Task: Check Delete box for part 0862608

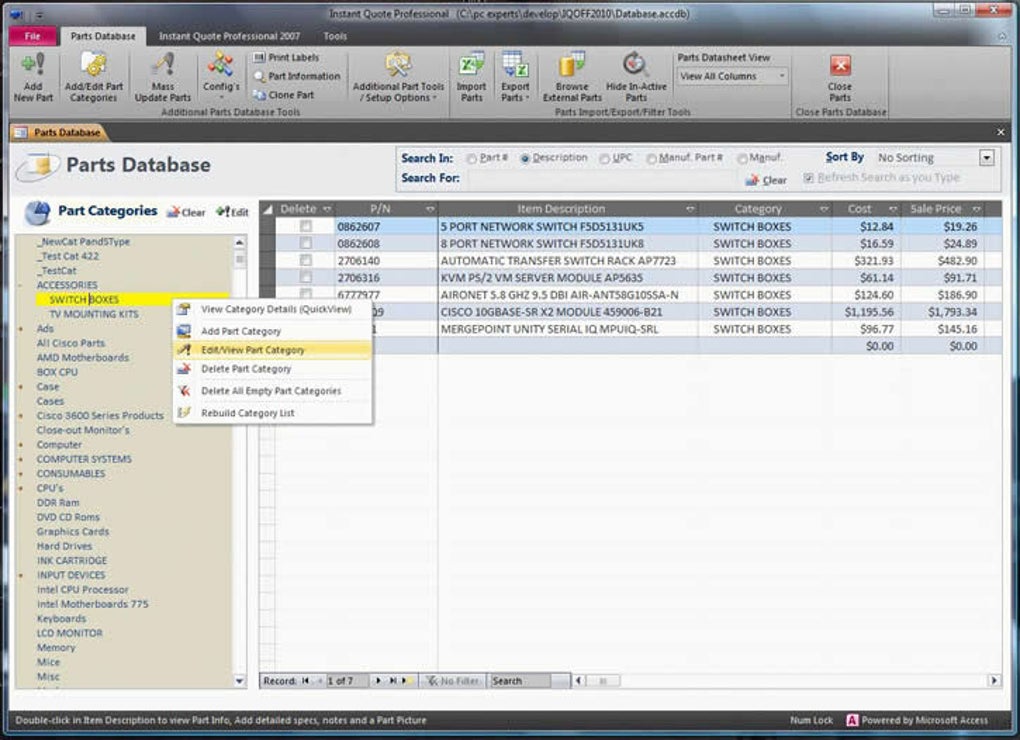Action: 306,243
